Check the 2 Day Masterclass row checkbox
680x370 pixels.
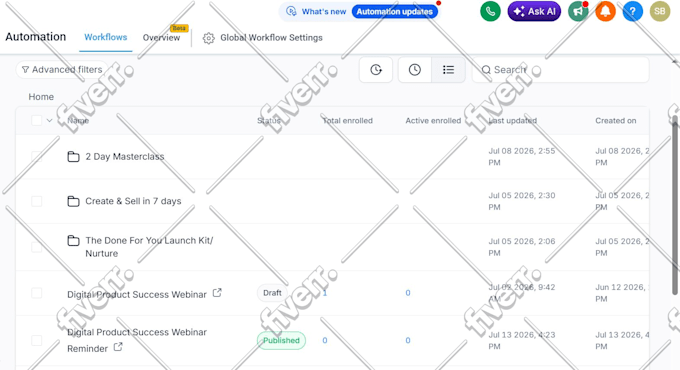[x=36, y=156]
